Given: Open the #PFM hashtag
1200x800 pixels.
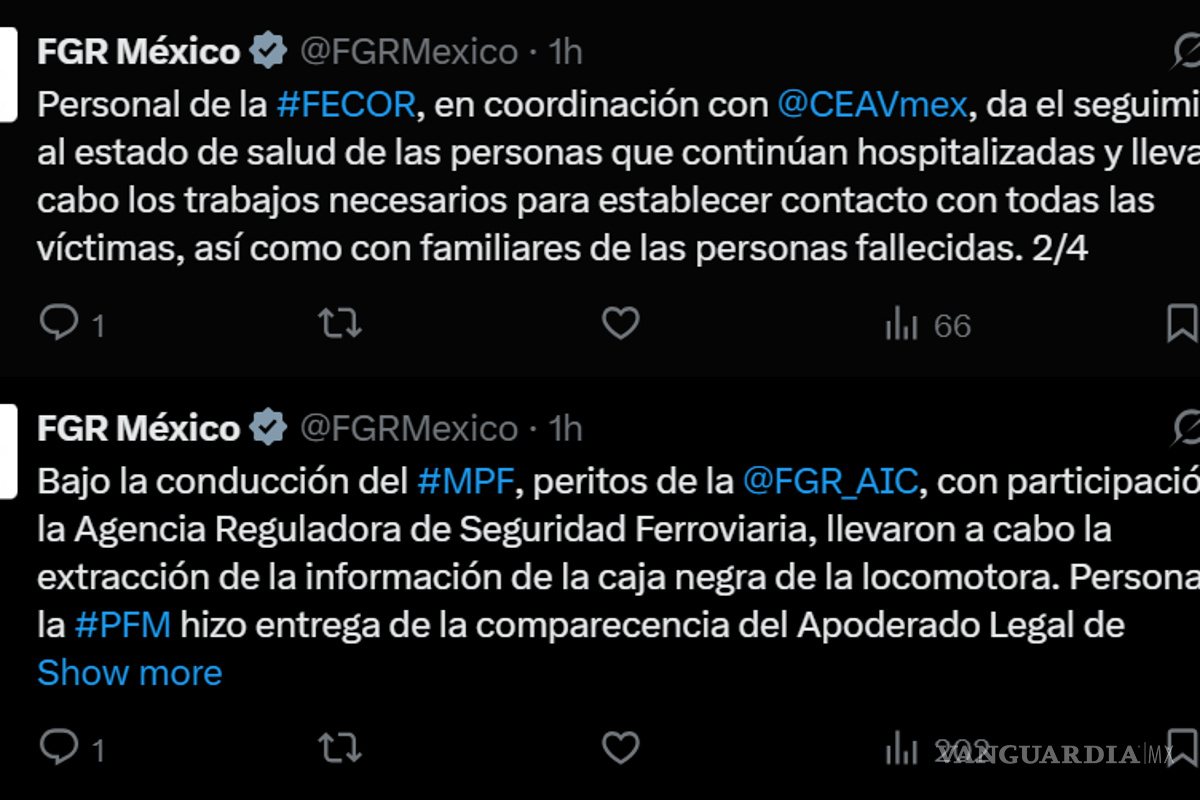Looking at the screenshot, I should click(x=123, y=625).
